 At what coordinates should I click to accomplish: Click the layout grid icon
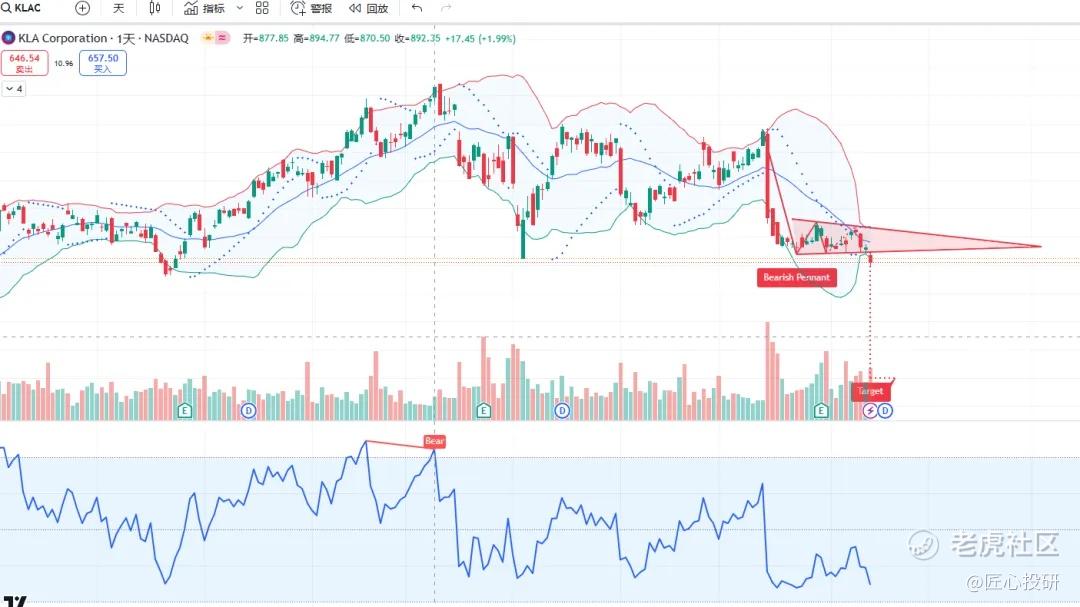[x=262, y=8]
